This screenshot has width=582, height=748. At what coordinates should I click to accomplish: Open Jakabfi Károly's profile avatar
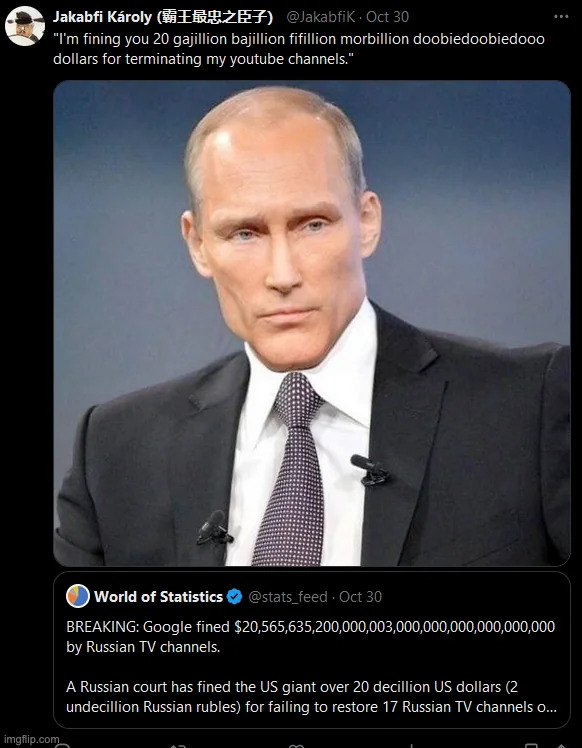25,26
